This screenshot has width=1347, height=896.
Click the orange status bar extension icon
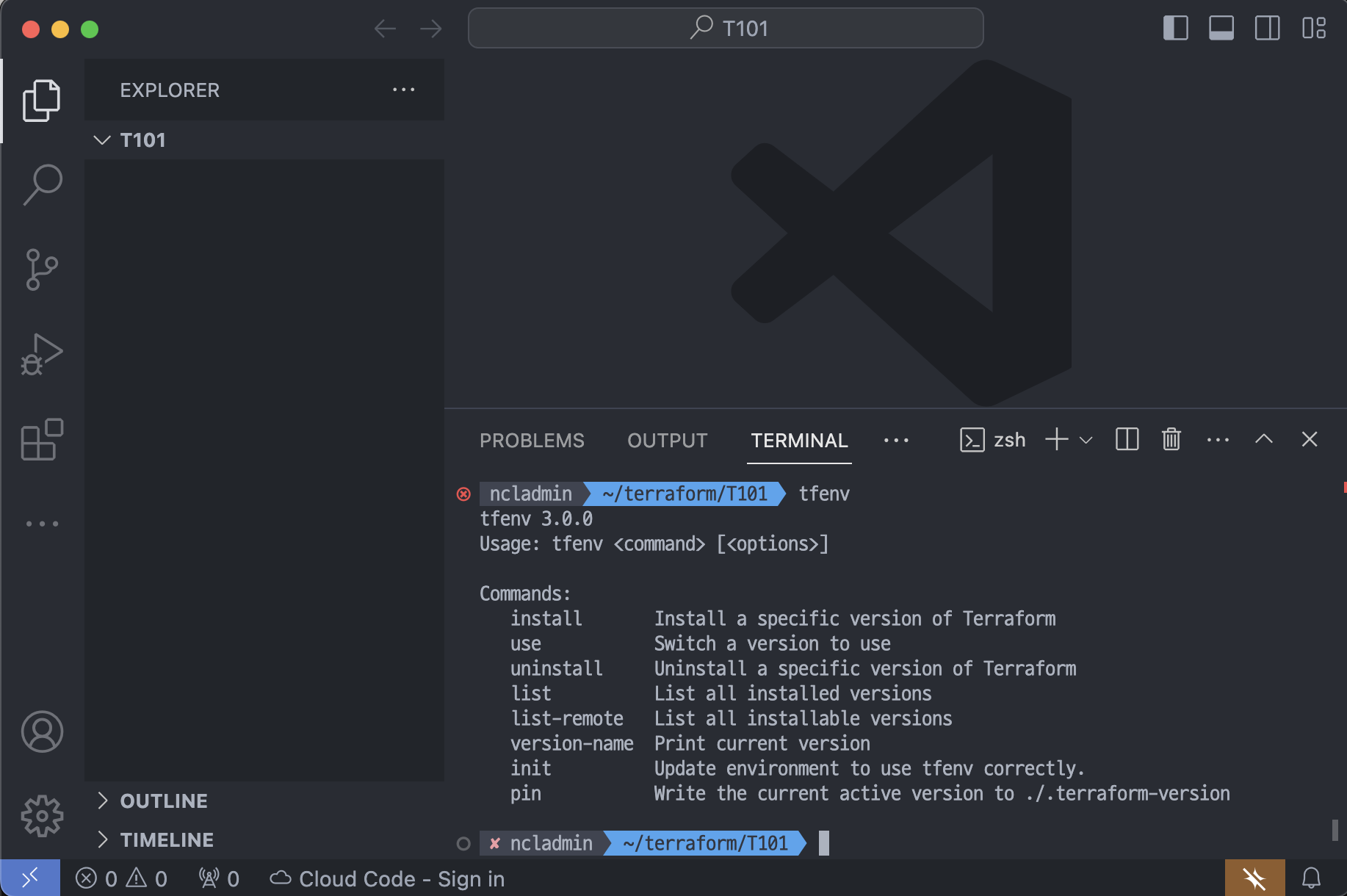pyautogui.click(x=1254, y=878)
